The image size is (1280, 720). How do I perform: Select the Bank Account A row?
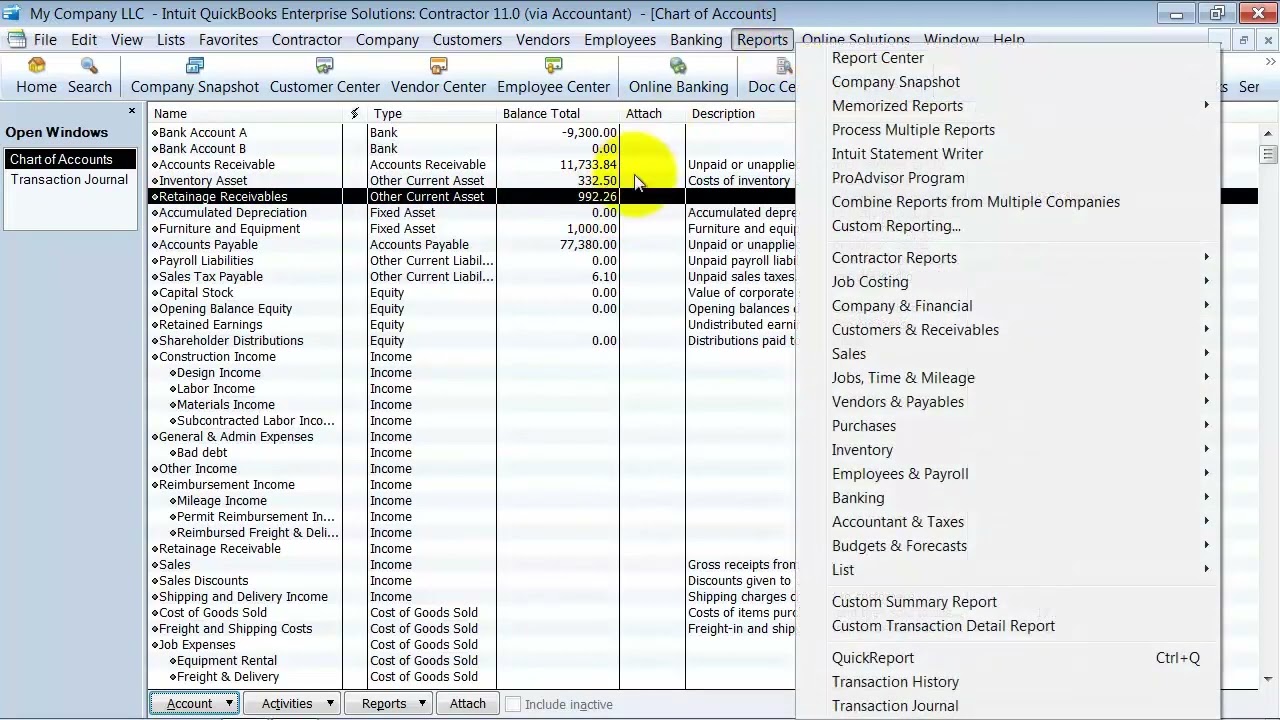coord(472,132)
